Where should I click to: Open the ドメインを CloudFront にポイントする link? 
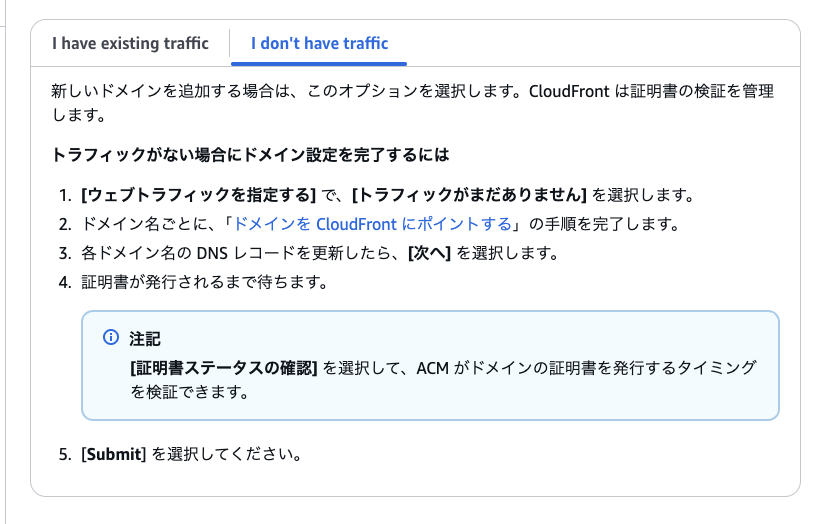coord(372,223)
